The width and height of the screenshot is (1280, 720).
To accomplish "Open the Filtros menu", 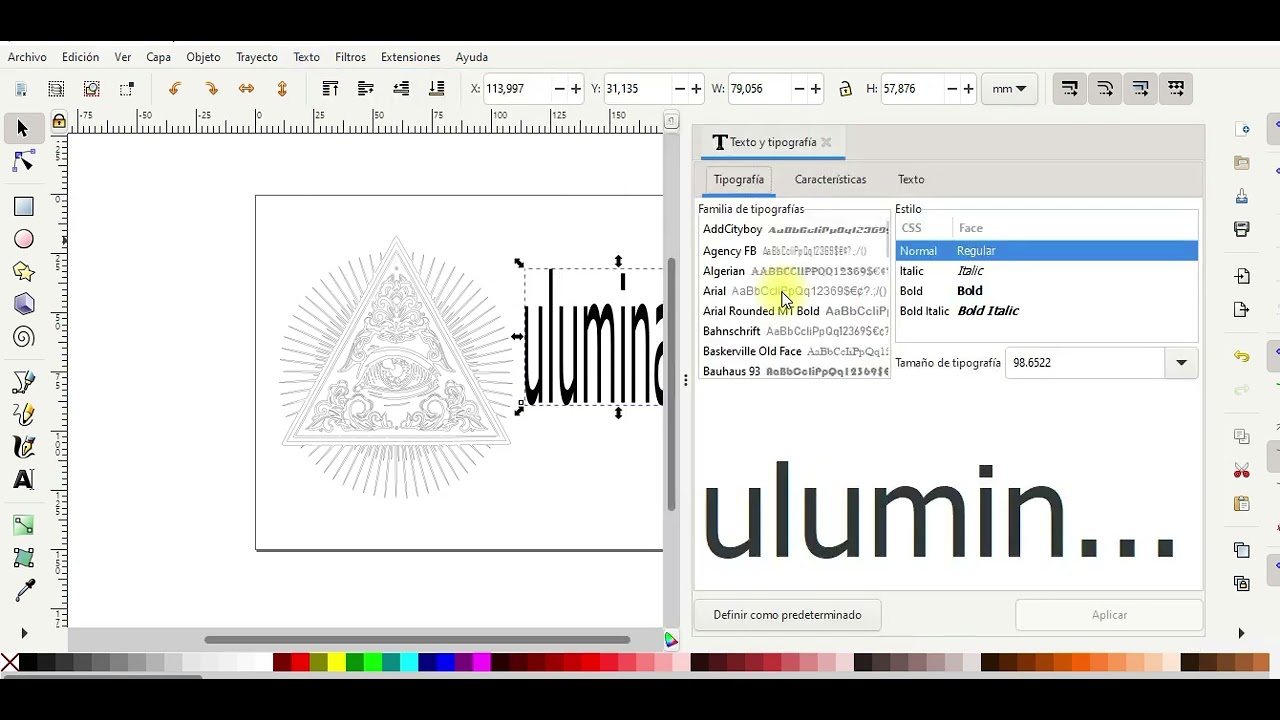I will coord(350,57).
